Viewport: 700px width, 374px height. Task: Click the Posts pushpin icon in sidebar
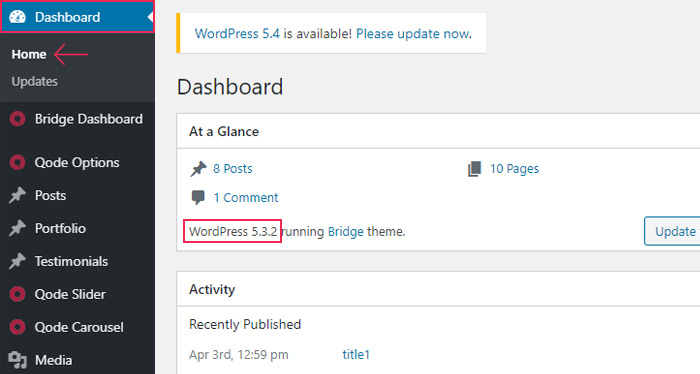pyautogui.click(x=17, y=195)
